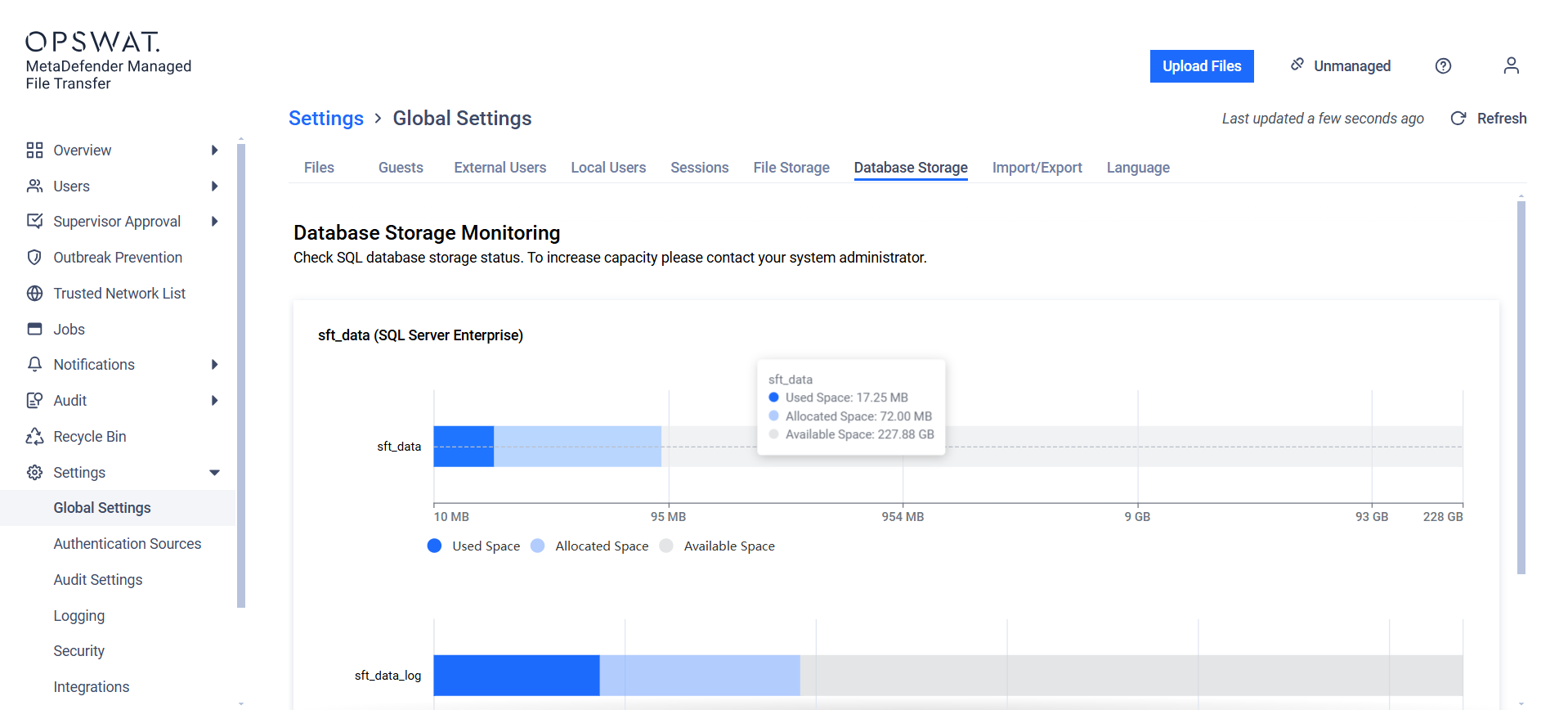Click sft_data_log allocated space bar segment

[x=700, y=676]
